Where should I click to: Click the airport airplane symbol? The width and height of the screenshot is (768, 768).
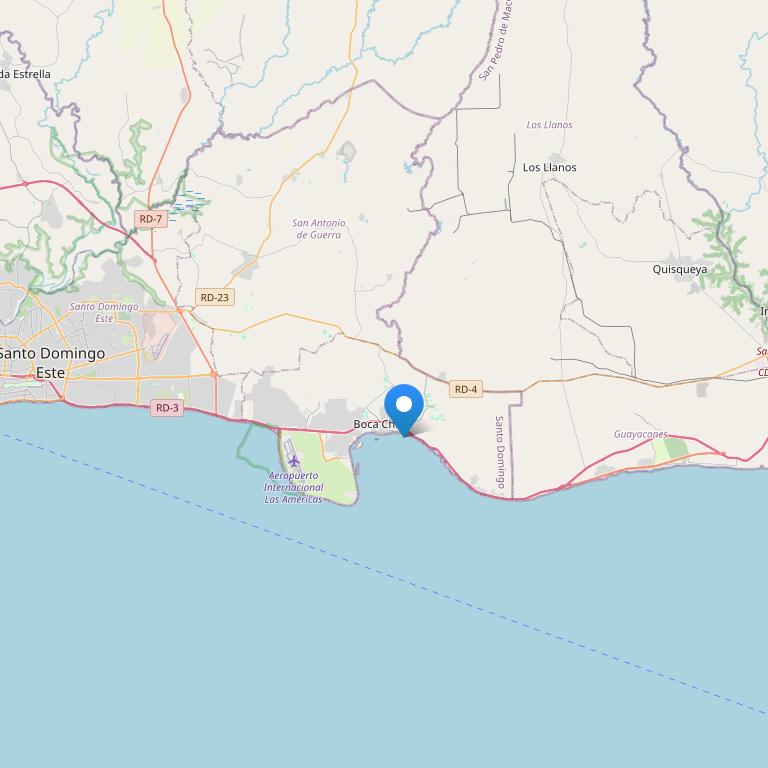tap(293, 461)
